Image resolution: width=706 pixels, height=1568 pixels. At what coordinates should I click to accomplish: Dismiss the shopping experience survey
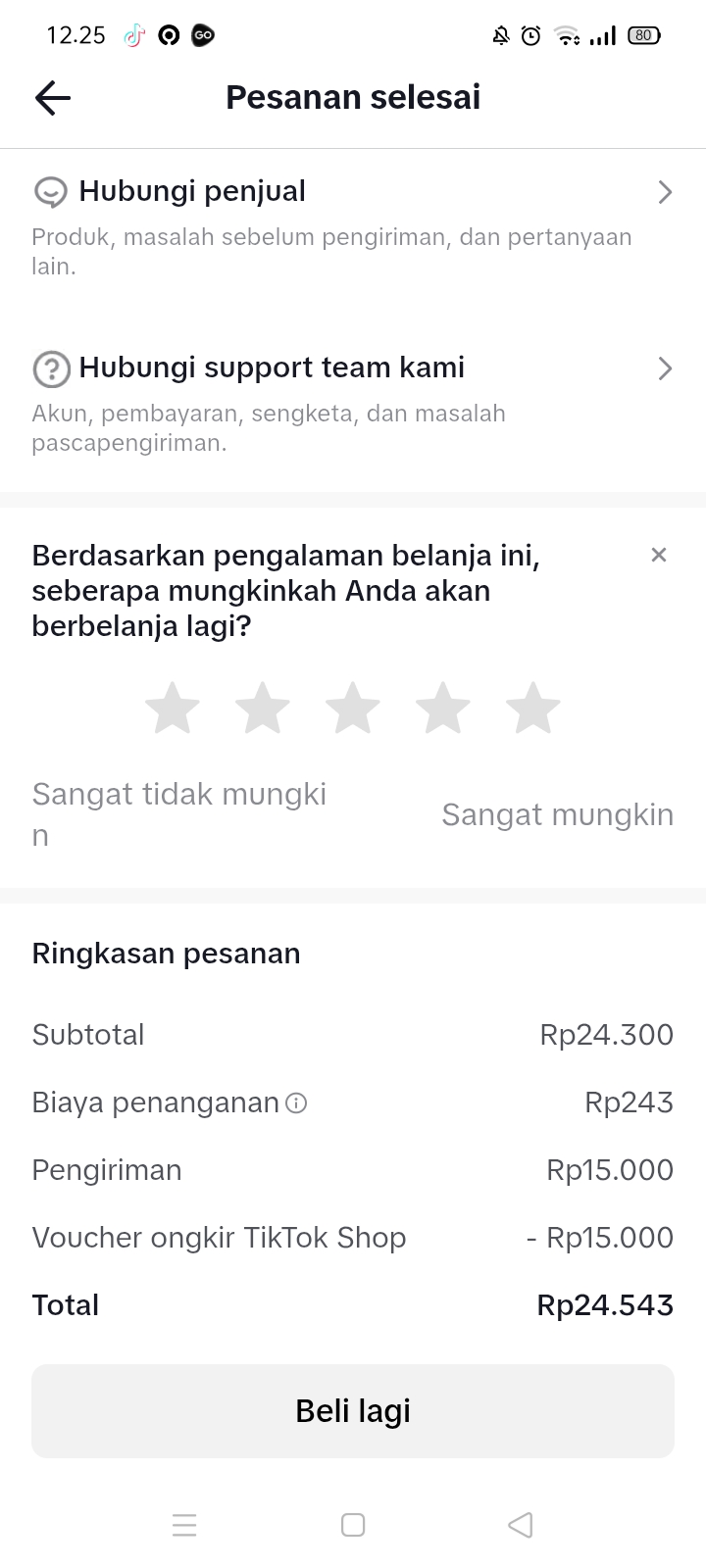[x=659, y=556]
